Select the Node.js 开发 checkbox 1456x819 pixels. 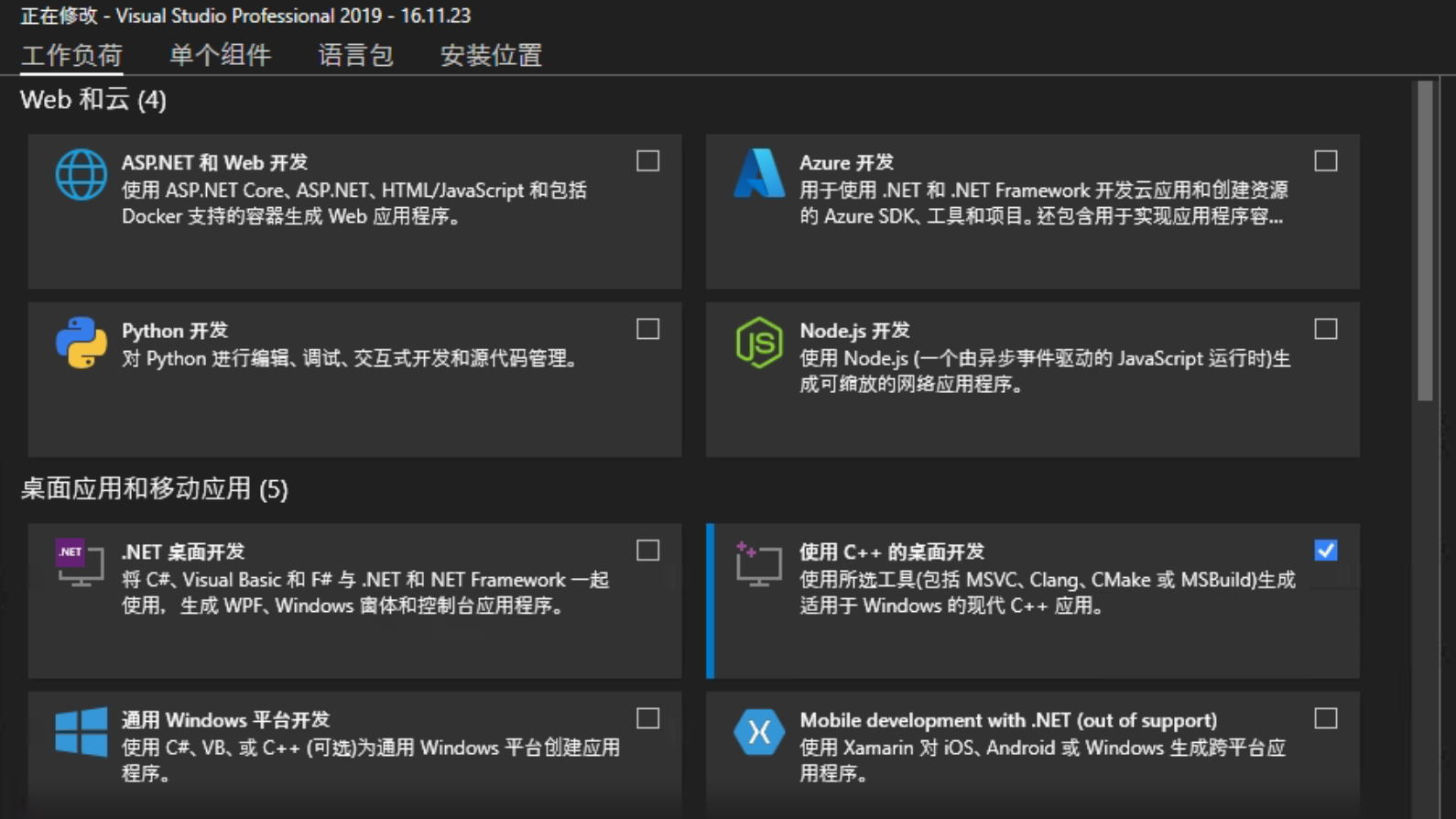(1326, 329)
